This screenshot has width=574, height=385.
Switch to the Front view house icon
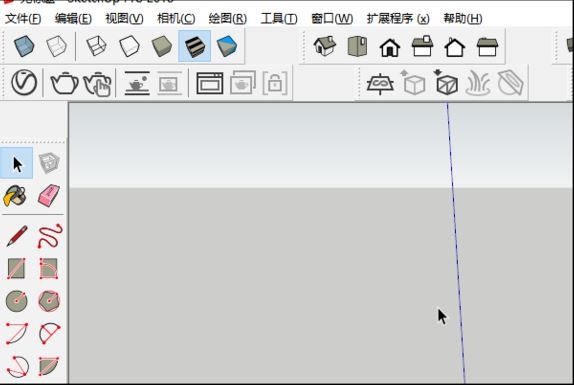pyautogui.click(x=390, y=47)
